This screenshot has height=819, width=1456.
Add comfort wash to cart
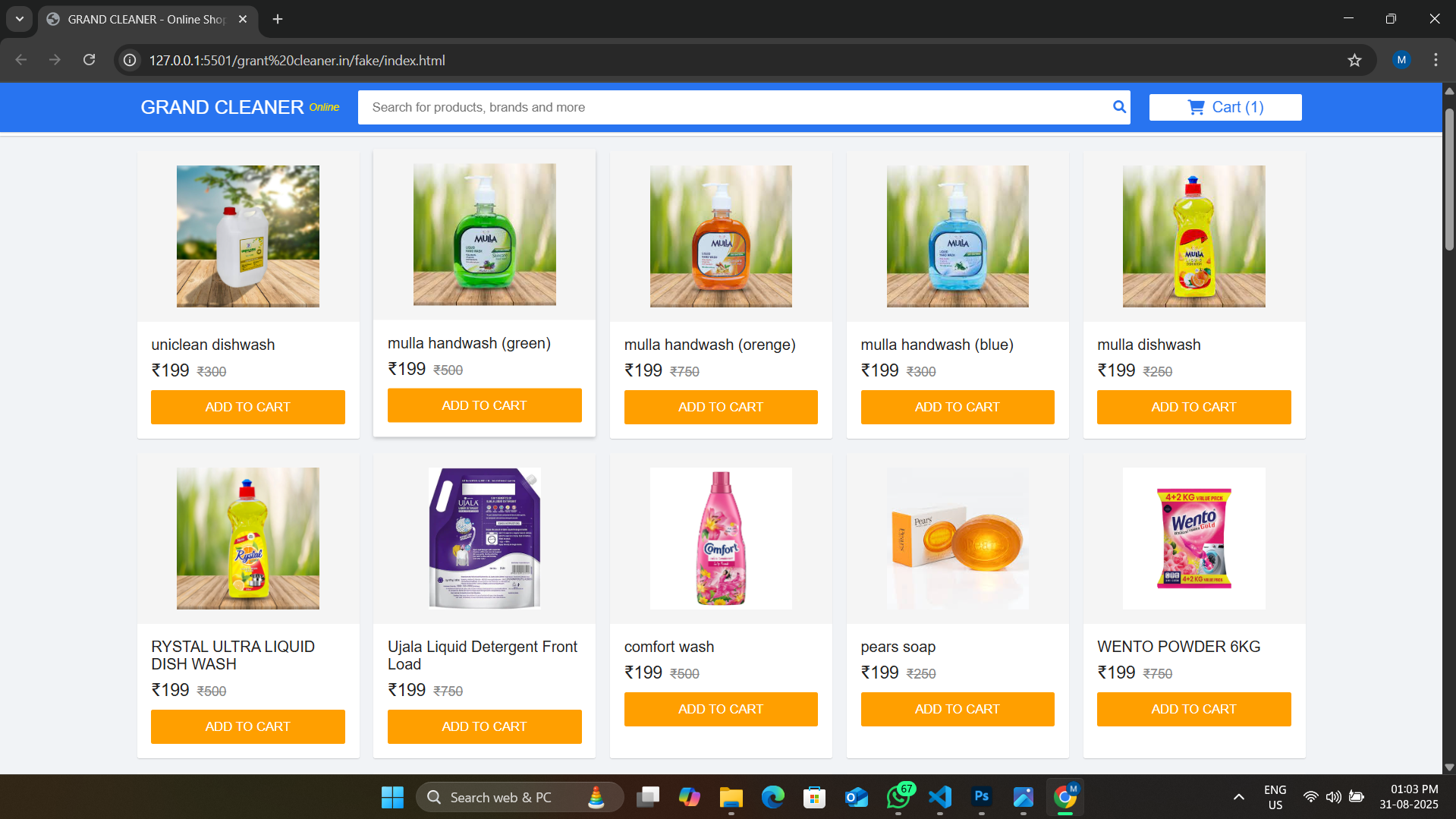(x=721, y=709)
